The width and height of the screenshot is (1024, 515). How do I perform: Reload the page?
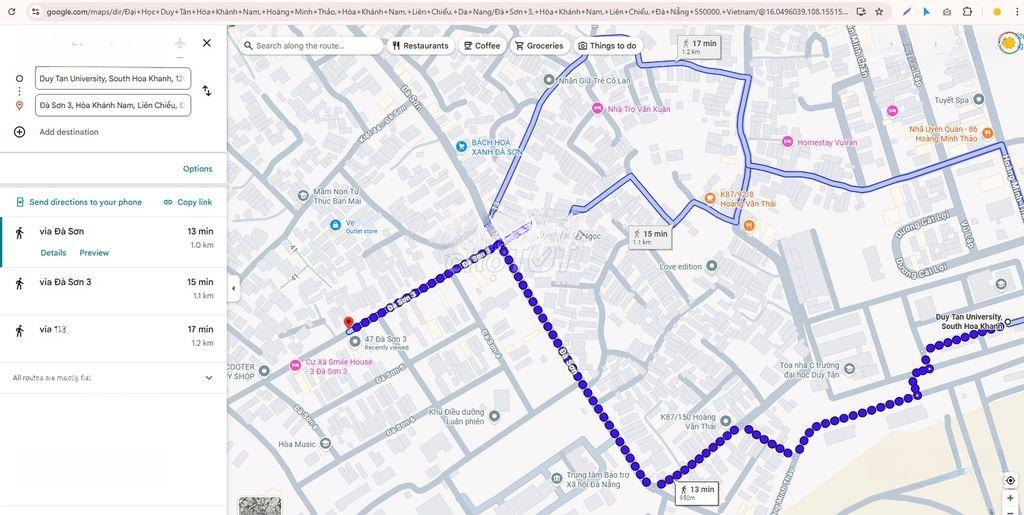pos(12,12)
